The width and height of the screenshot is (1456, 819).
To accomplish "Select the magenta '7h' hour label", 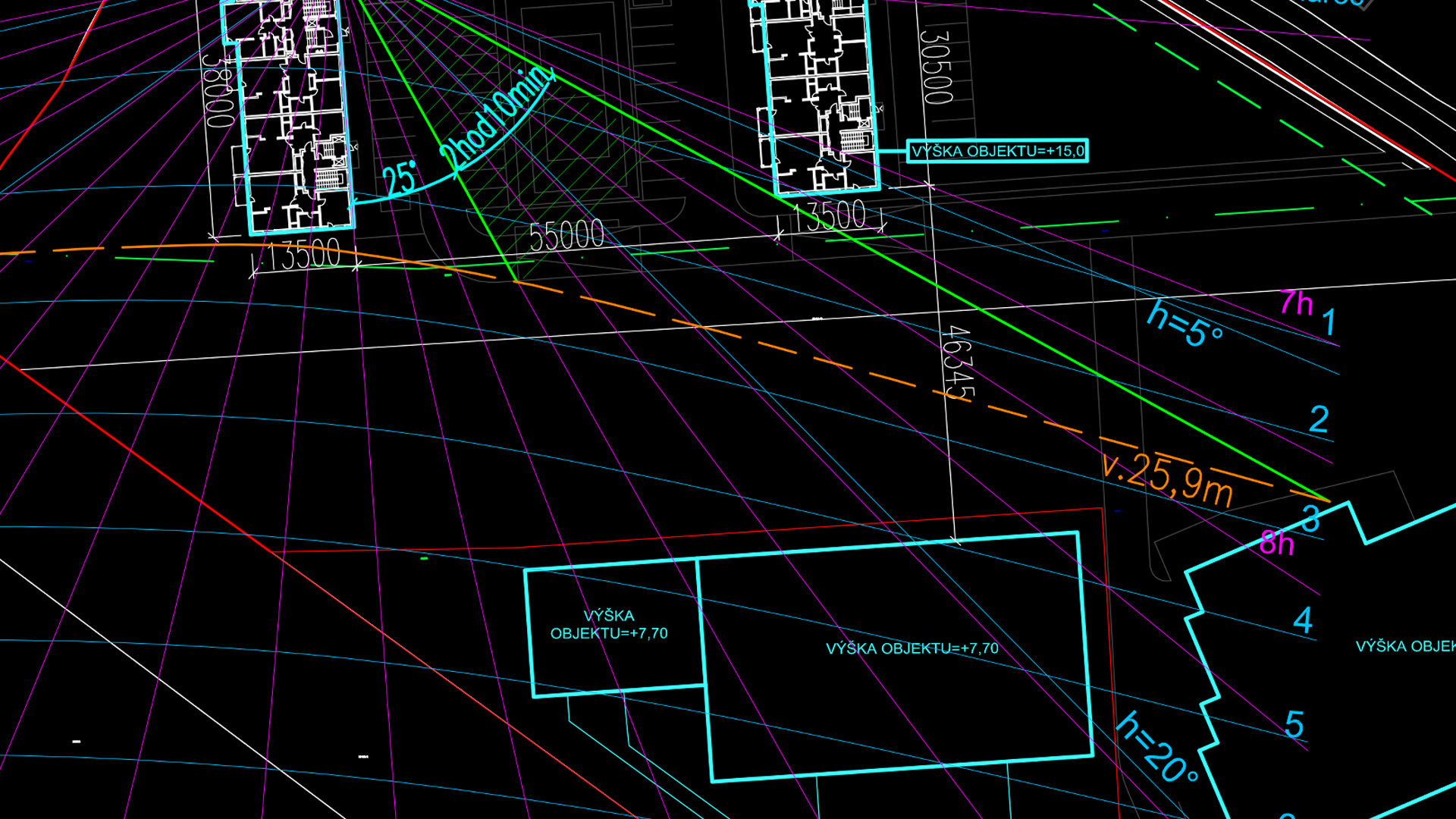I will point(1296,303).
